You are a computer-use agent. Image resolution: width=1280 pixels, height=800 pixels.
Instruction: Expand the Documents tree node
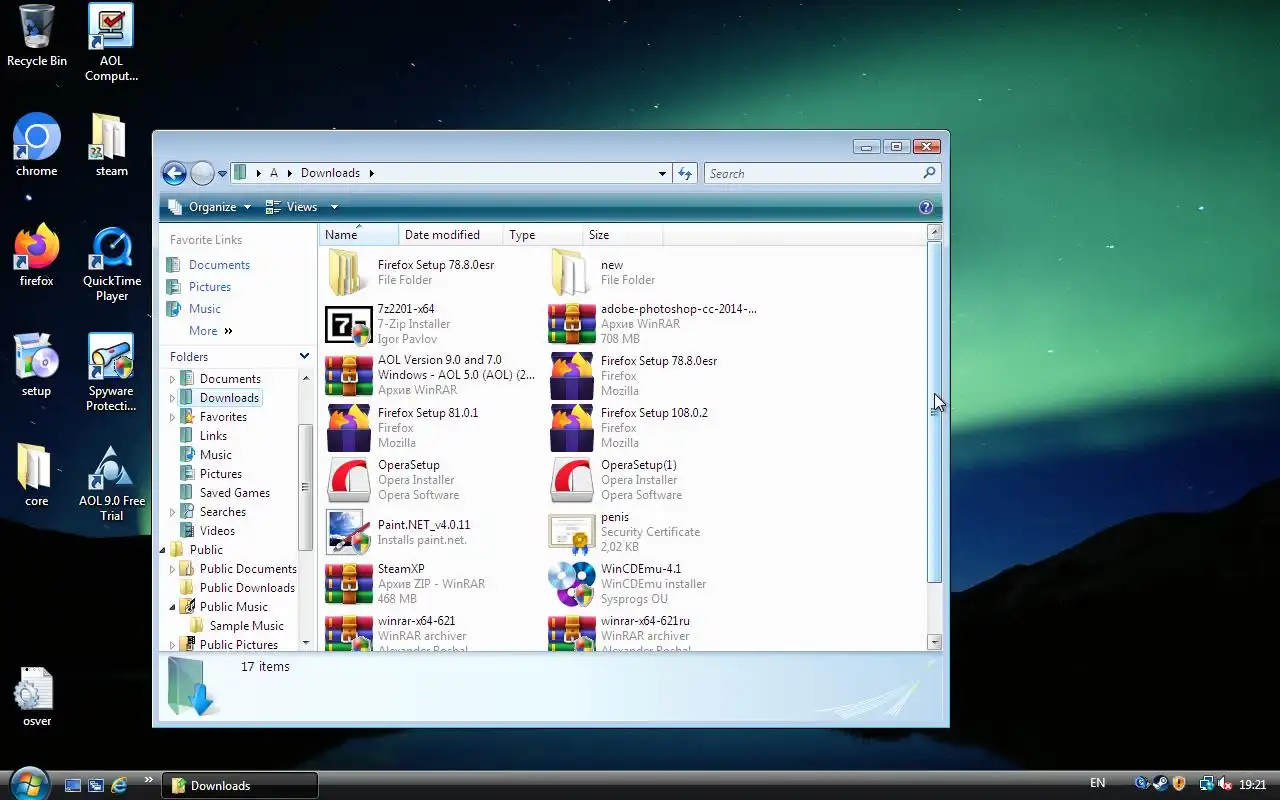[x=172, y=379]
